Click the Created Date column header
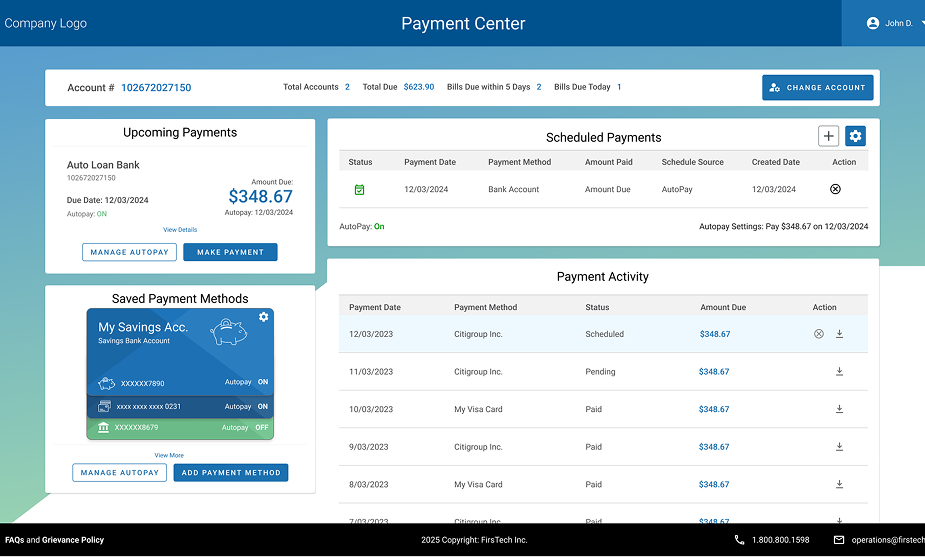925x557 pixels. [775, 162]
